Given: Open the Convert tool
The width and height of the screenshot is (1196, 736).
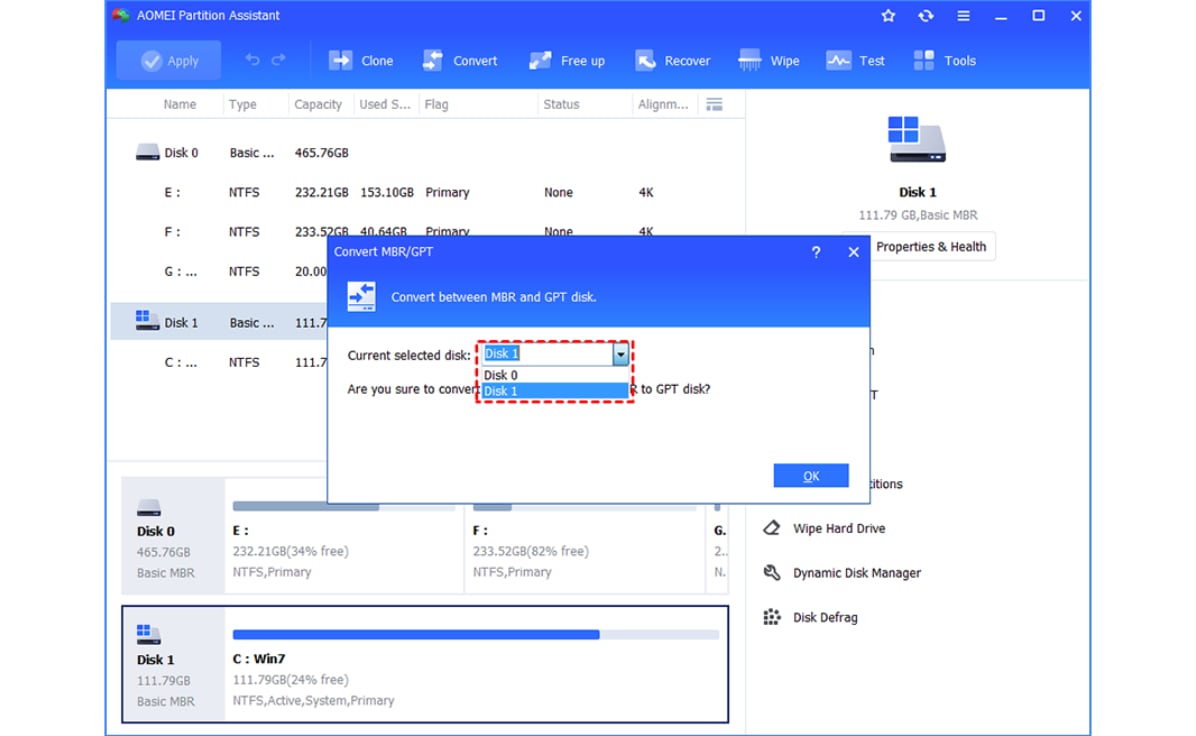Looking at the screenshot, I should coord(460,60).
